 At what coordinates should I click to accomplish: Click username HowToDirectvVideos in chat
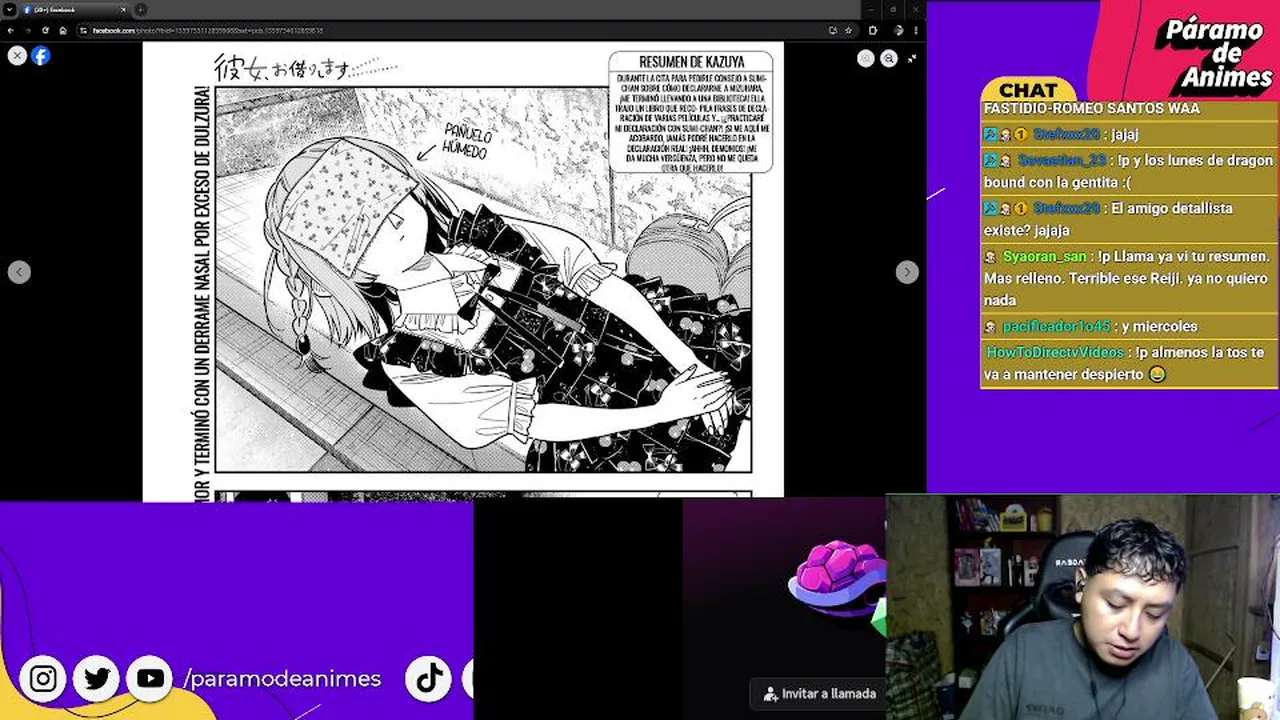[x=1055, y=352]
